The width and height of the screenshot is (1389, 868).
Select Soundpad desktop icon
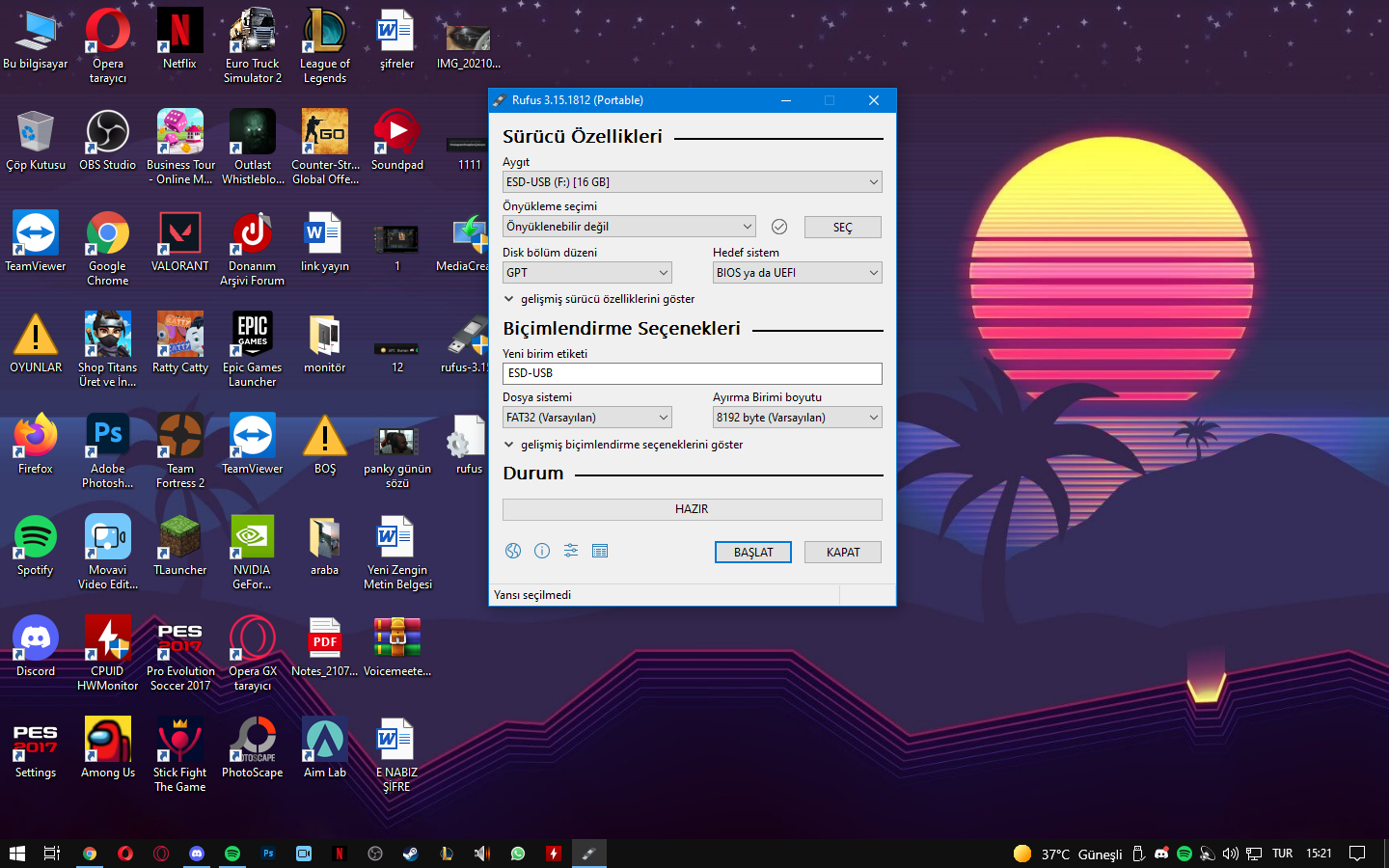click(397, 142)
